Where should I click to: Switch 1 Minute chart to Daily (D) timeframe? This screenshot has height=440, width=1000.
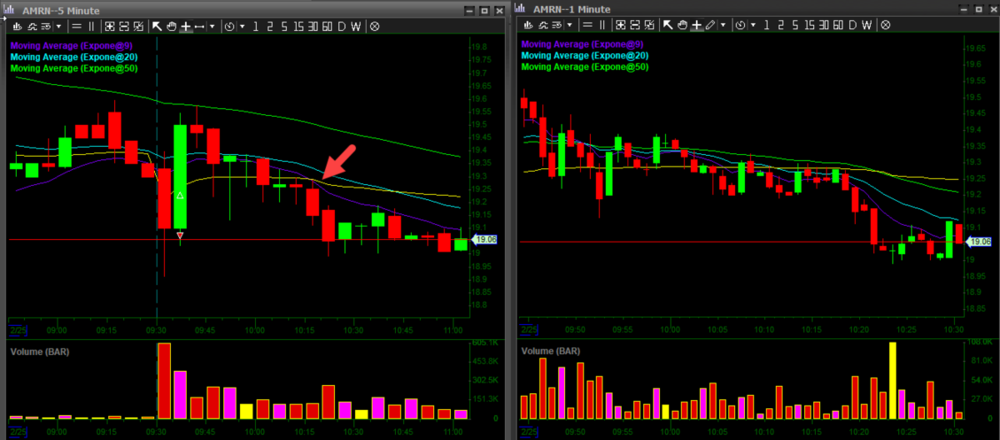[x=854, y=26]
